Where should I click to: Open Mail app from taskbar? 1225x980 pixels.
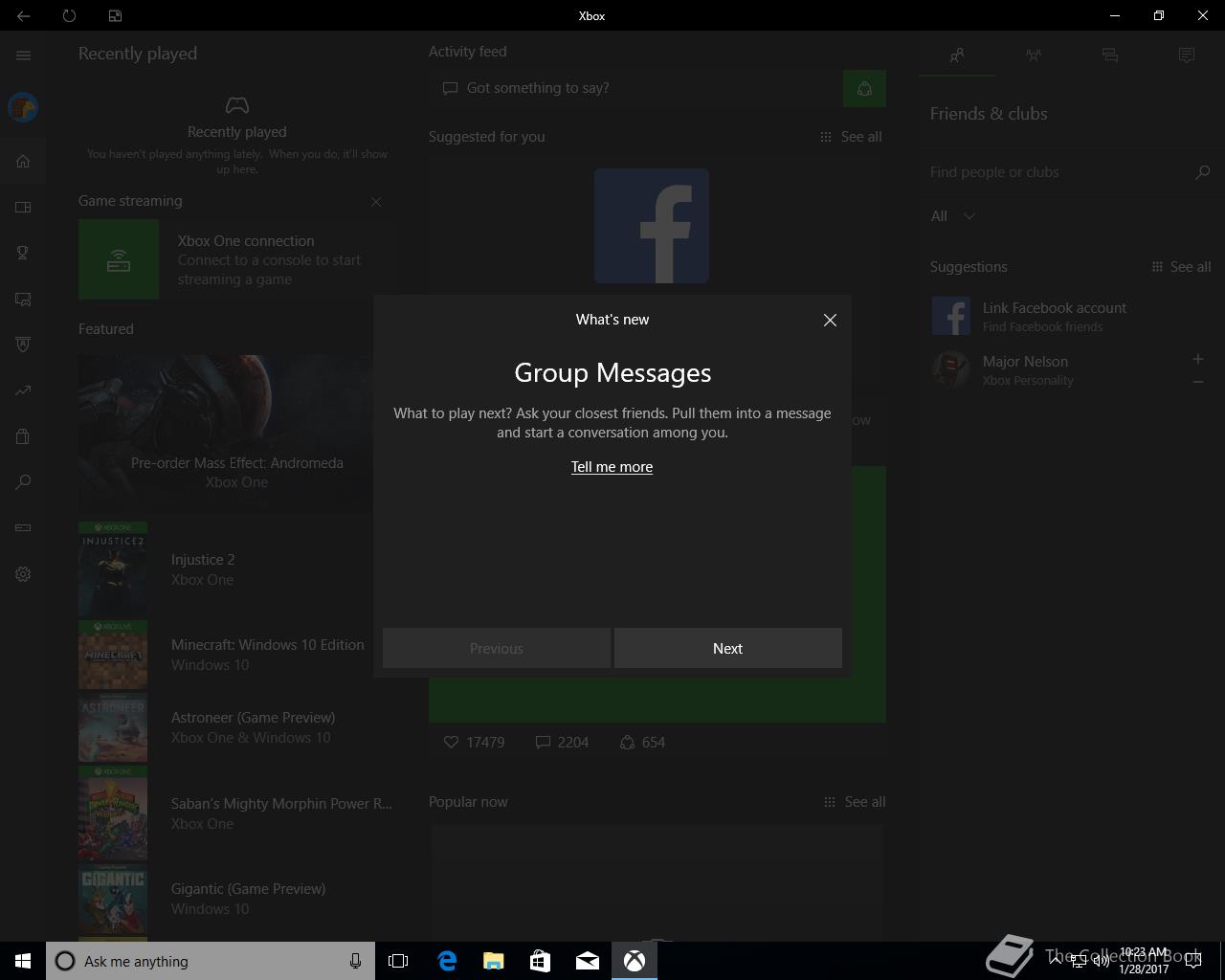click(x=587, y=961)
